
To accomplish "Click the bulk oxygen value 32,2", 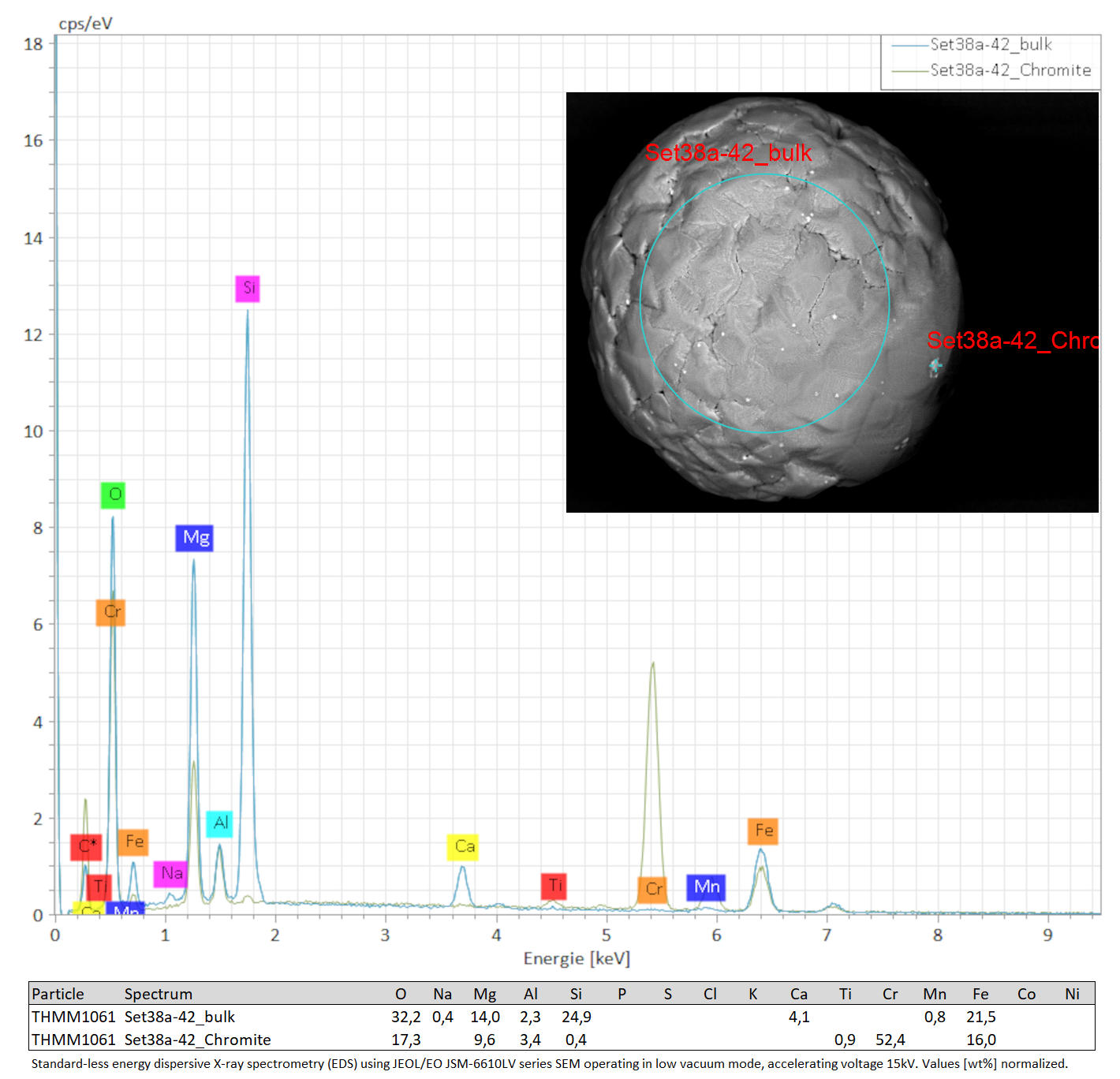I will click(406, 1017).
